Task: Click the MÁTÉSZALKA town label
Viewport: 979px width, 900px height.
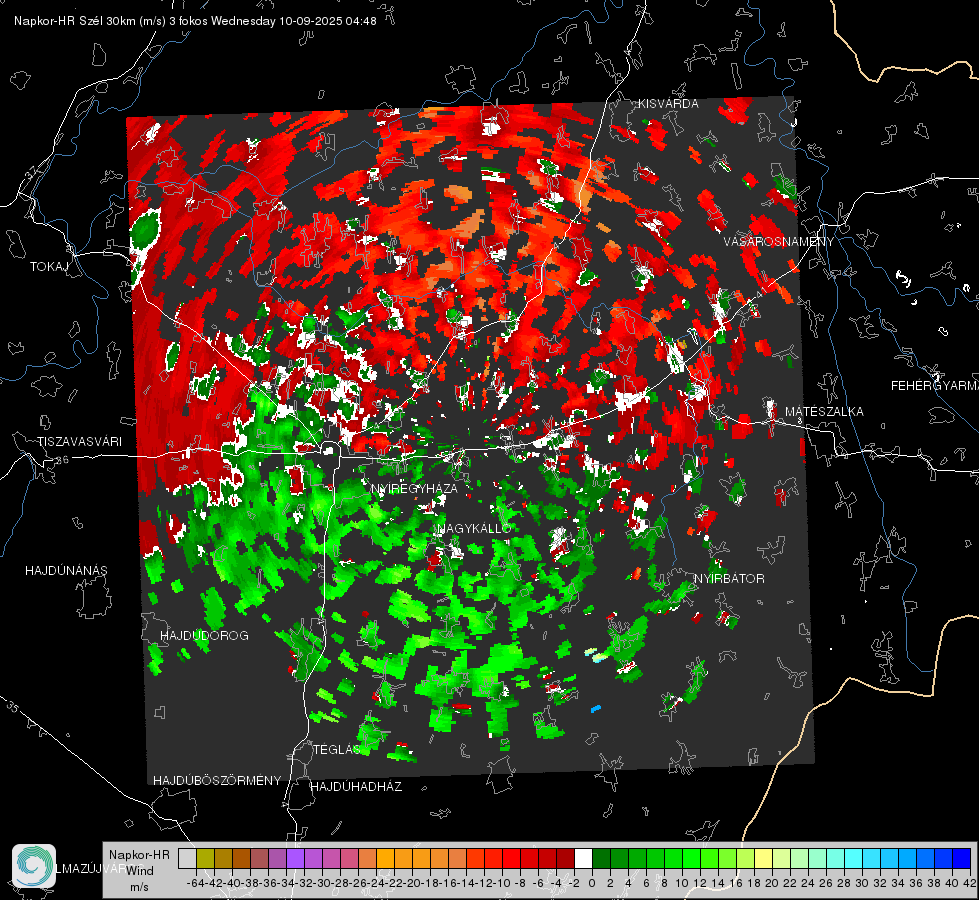Action: click(x=824, y=412)
